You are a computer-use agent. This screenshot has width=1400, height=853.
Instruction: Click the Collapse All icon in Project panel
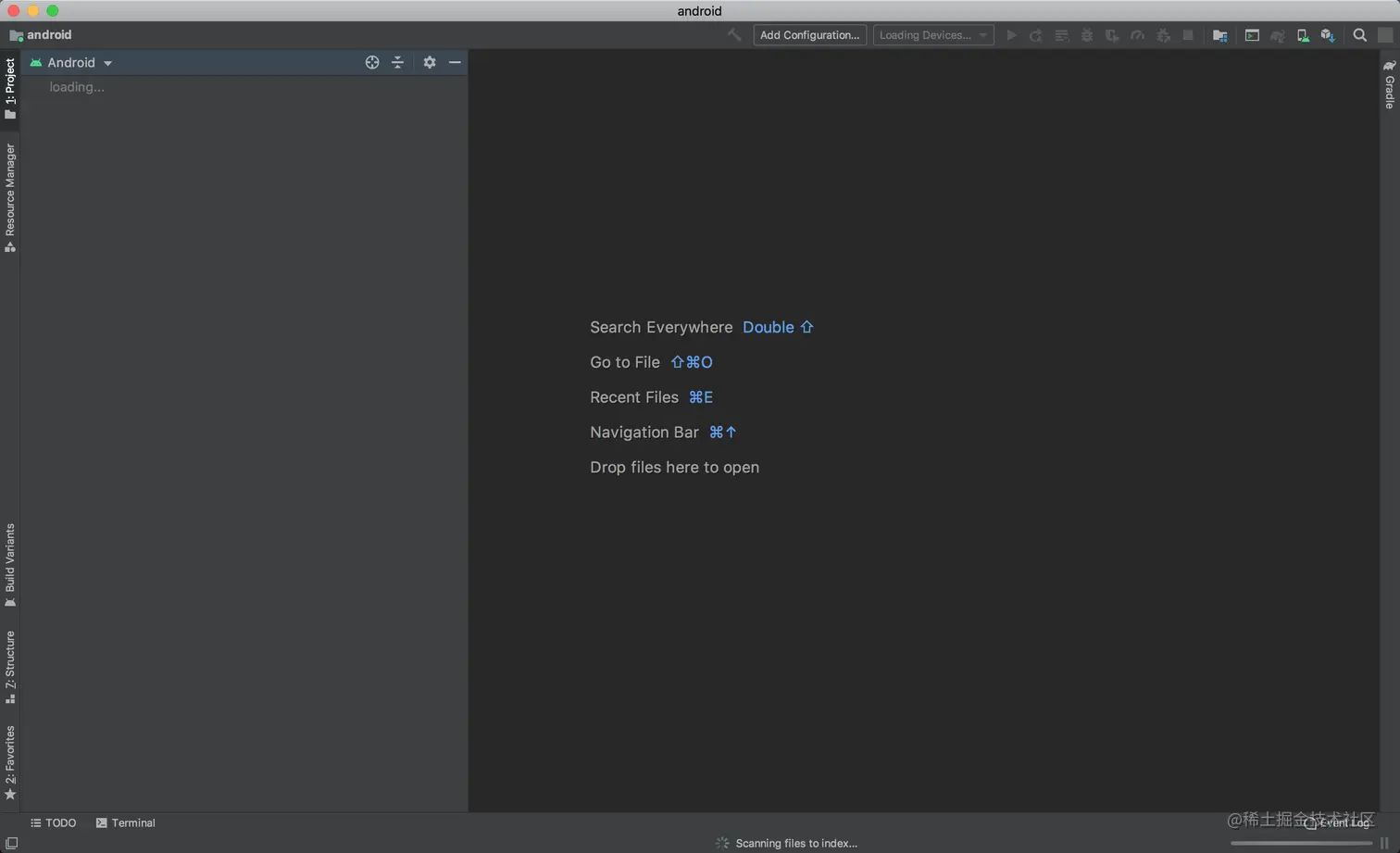(397, 62)
